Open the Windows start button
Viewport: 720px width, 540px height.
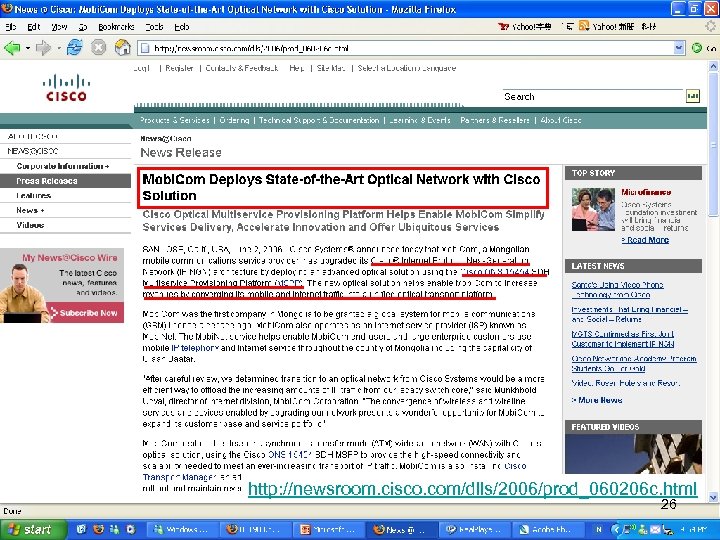31,529
